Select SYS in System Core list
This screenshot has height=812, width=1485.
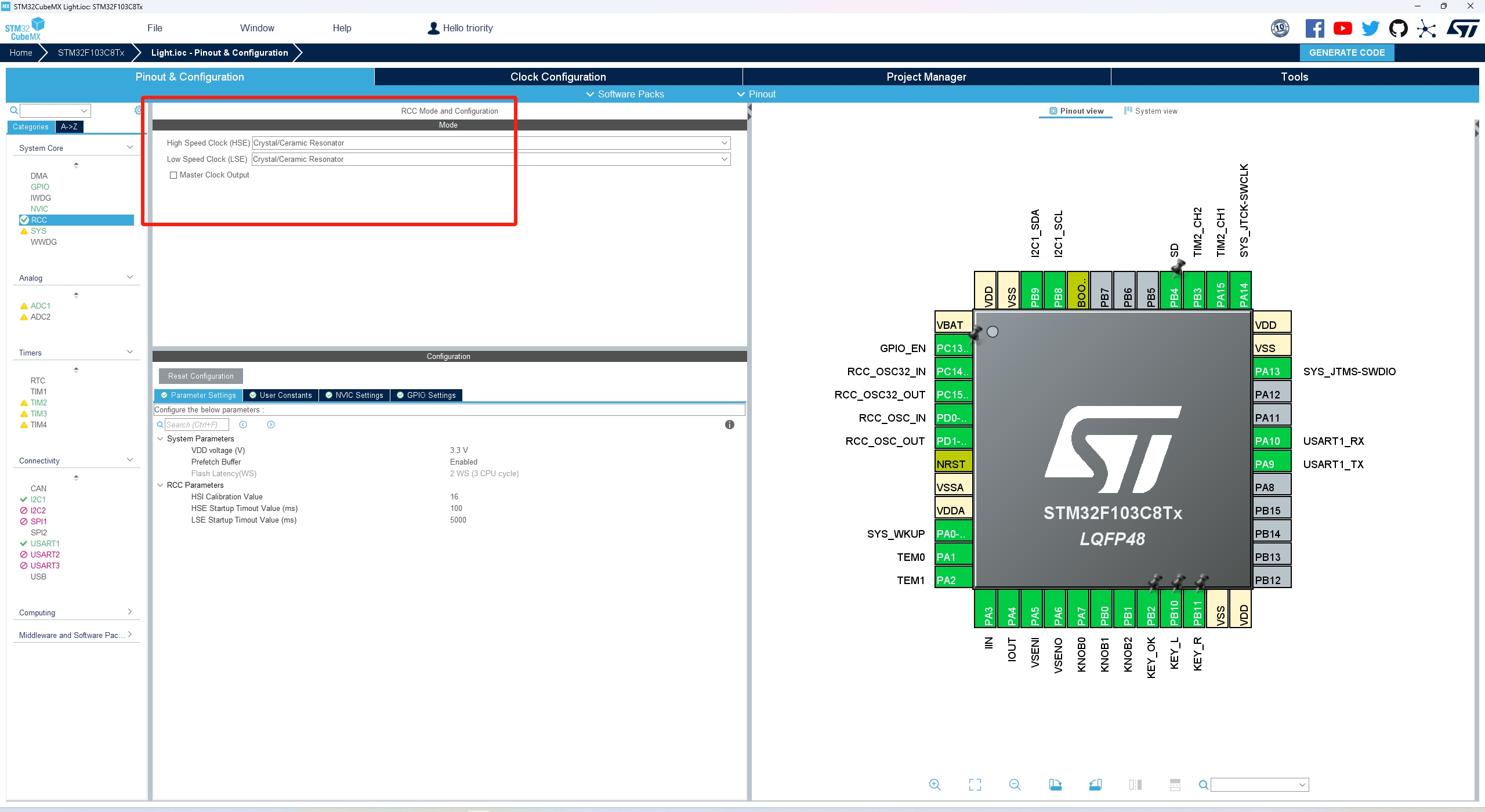[x=38, y=231]
